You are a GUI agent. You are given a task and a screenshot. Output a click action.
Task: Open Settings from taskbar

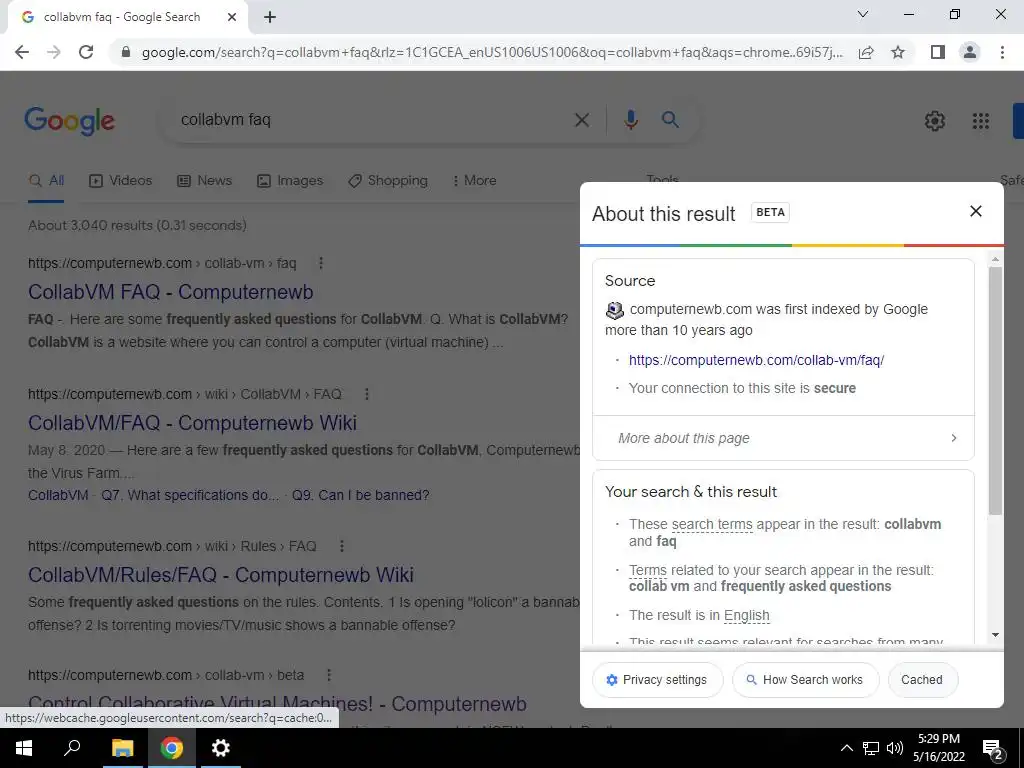[x=221, y=748]
